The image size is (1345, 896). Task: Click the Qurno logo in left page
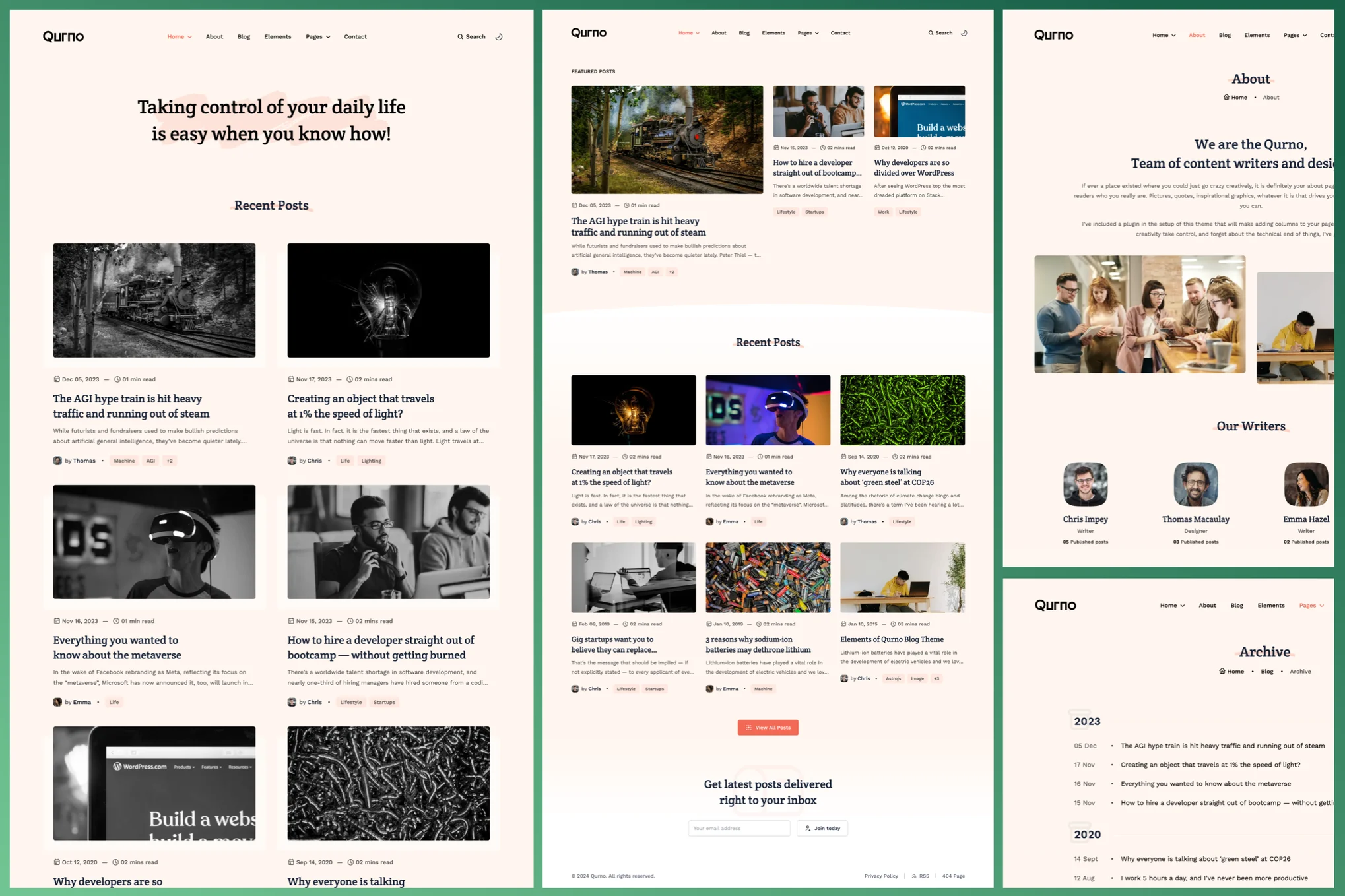point(63,36)
